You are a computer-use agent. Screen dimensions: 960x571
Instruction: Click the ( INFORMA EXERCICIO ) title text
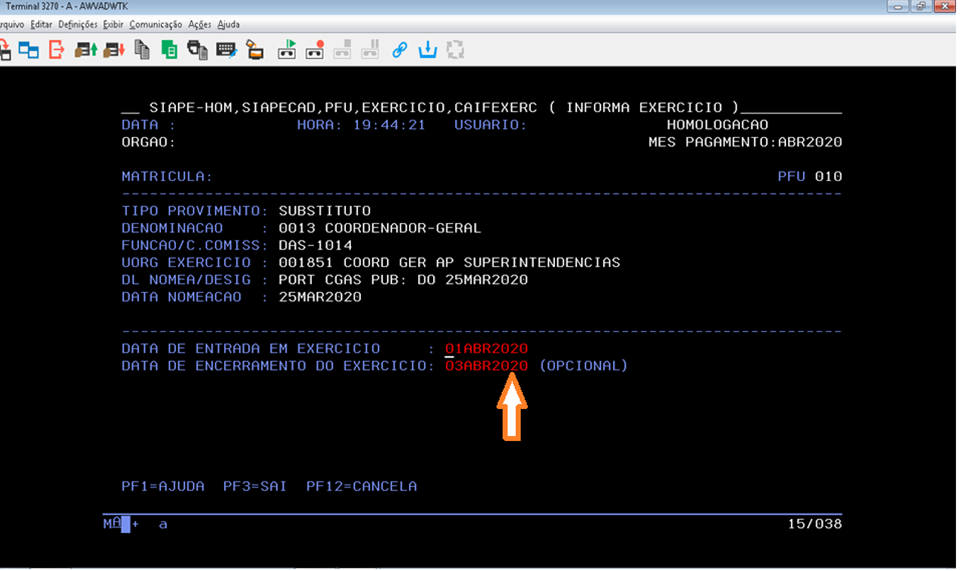[x=643, y=108]
